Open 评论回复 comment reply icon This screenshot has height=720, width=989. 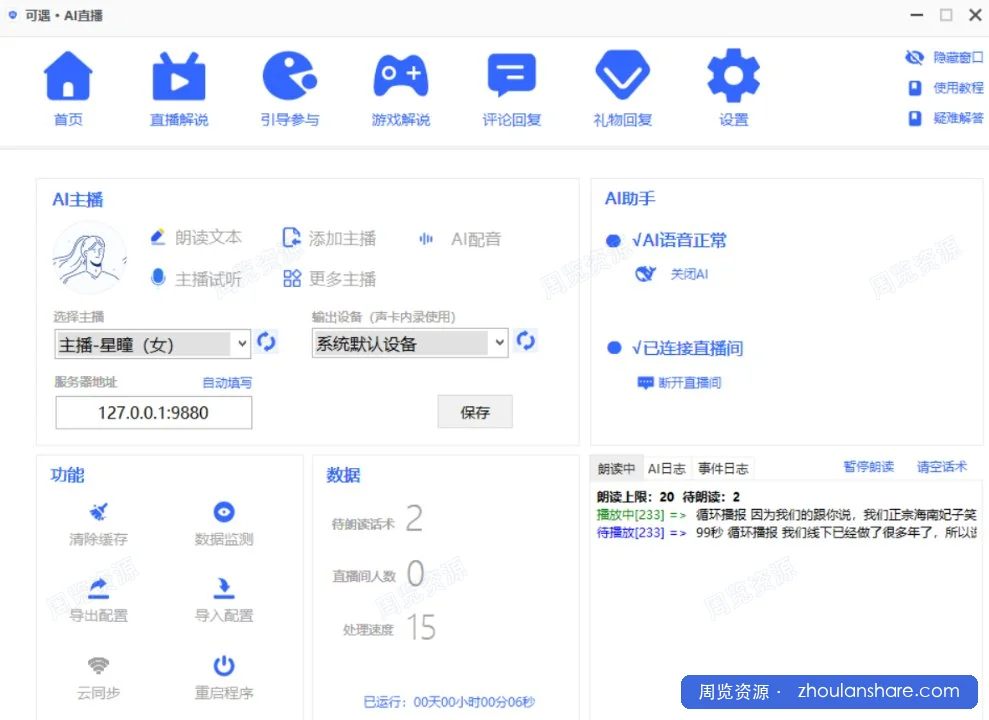(512, 75)
